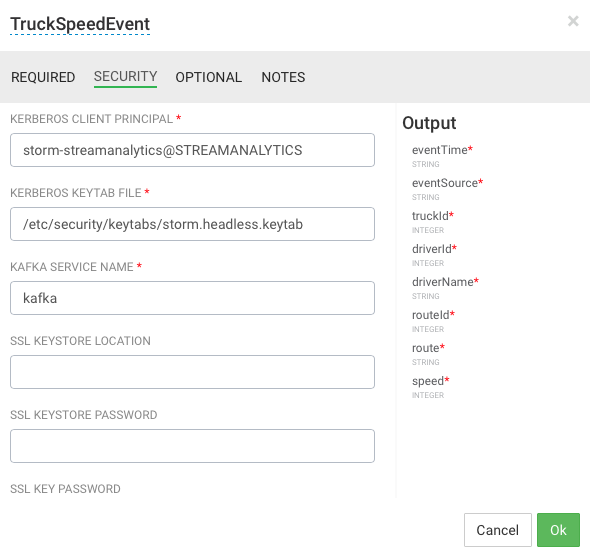Focus the SSL Keystore Password input

click(192, 446)
